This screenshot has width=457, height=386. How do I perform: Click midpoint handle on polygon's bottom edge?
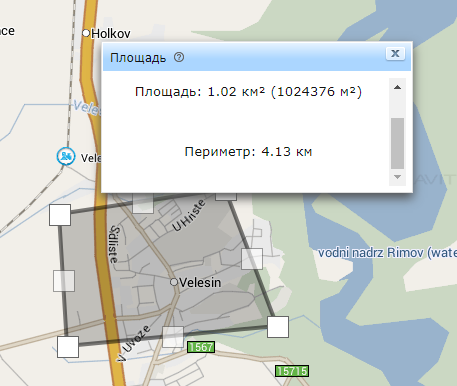click(x=173, y=337)
